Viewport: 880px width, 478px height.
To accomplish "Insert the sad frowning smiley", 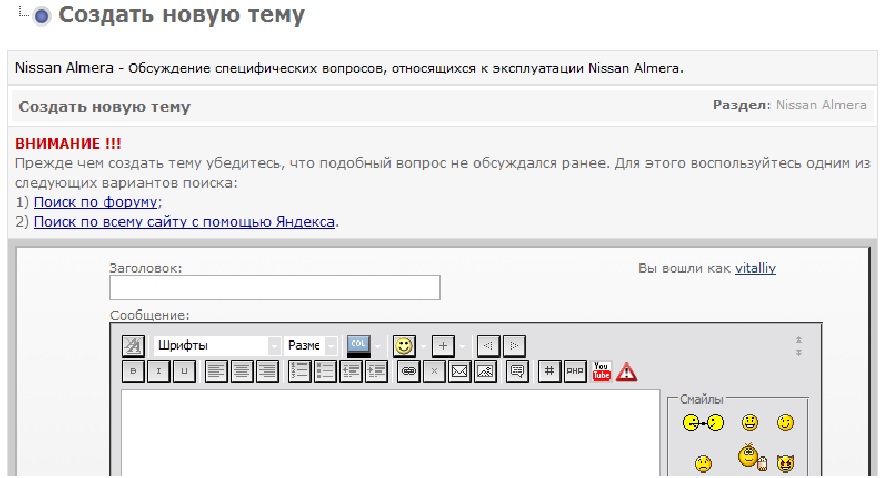I will click(x=703, y=463).
